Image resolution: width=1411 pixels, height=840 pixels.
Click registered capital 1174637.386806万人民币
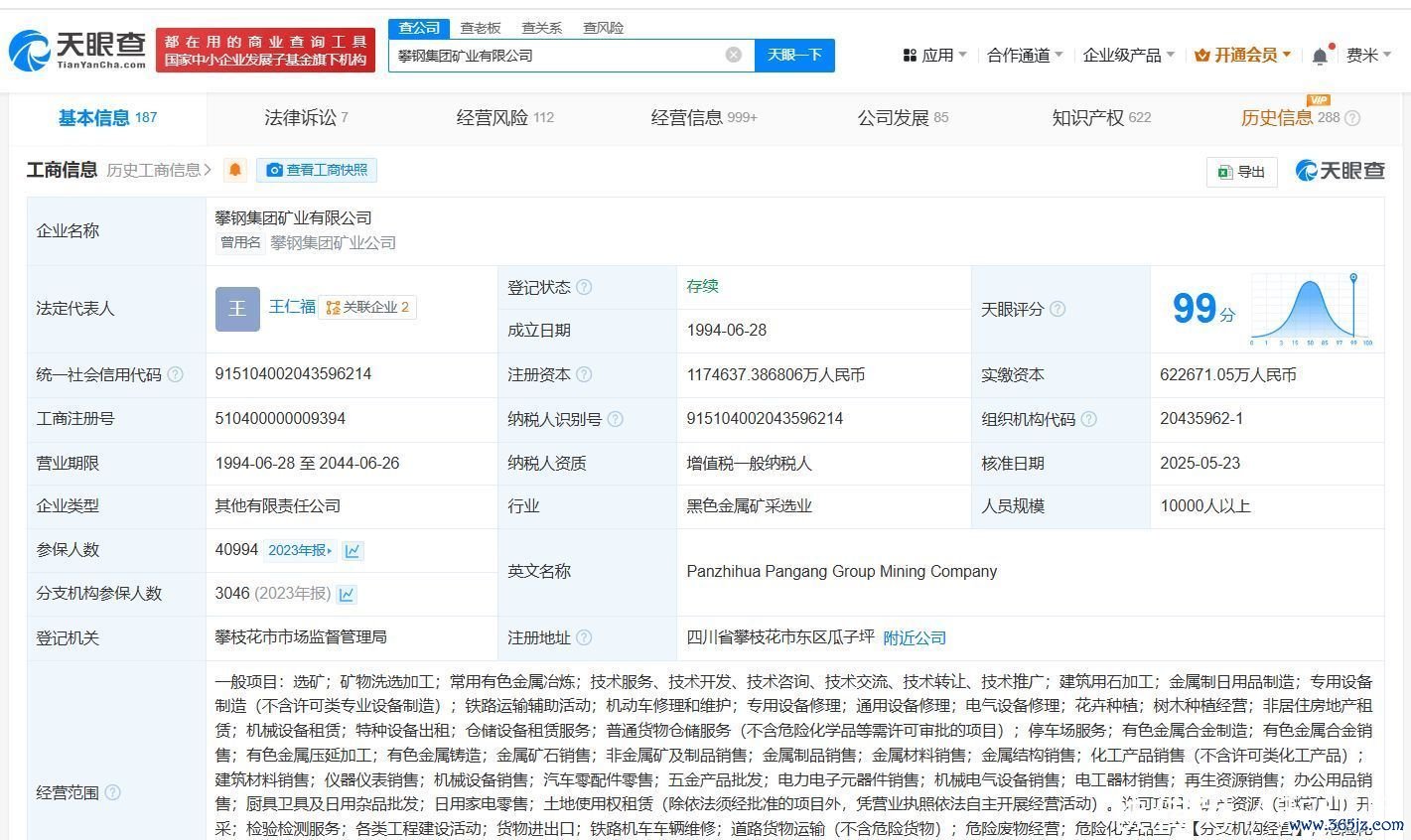click(x=776, y=375)
